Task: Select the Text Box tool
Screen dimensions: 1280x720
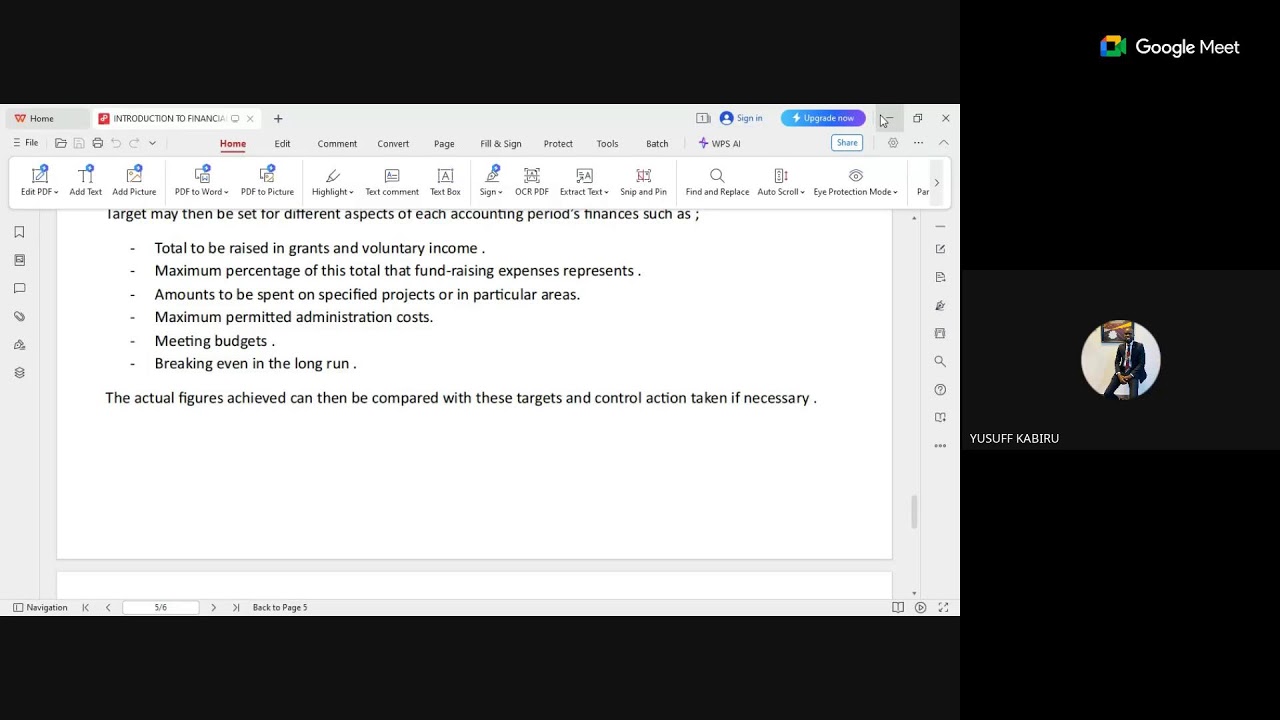Action: pyautogui.click(x=445, y=181)
